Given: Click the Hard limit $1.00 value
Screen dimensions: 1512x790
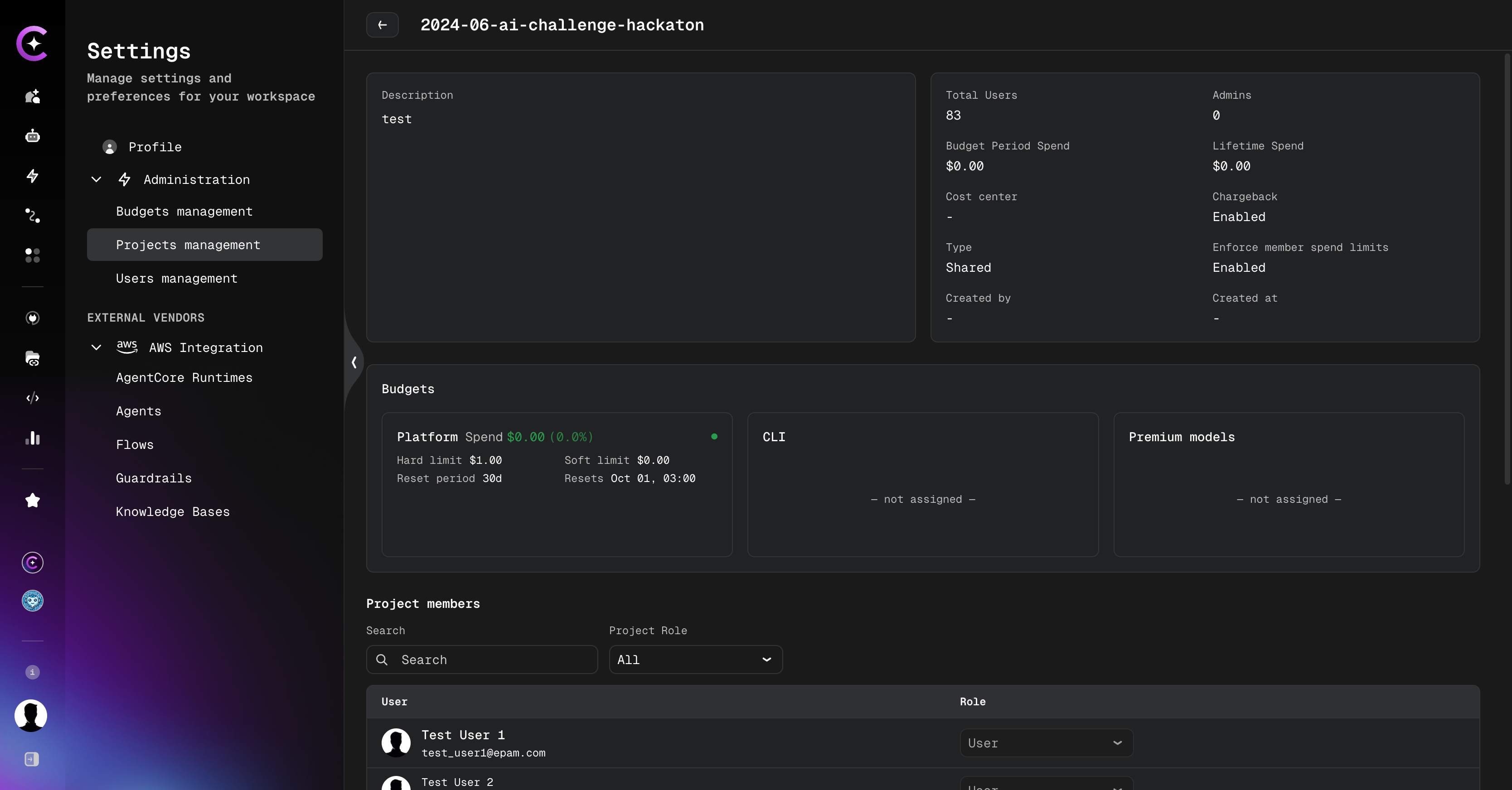Looking at the screenshot, I should click(x=485, y=460).
